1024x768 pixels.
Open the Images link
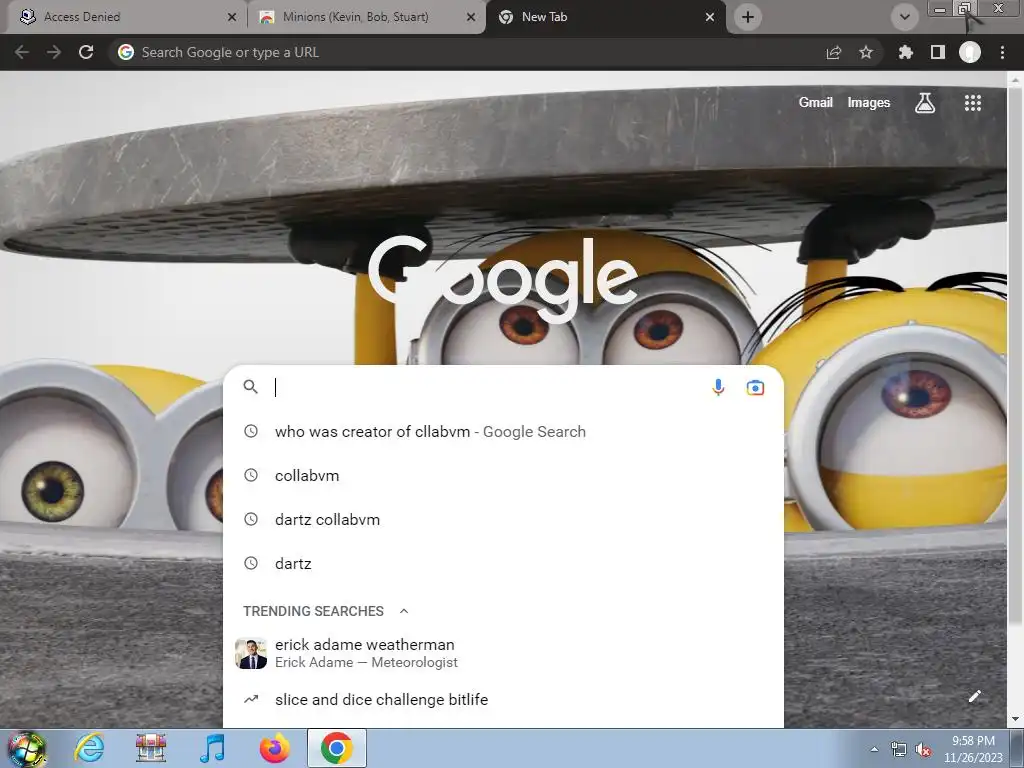click(869, 103)
